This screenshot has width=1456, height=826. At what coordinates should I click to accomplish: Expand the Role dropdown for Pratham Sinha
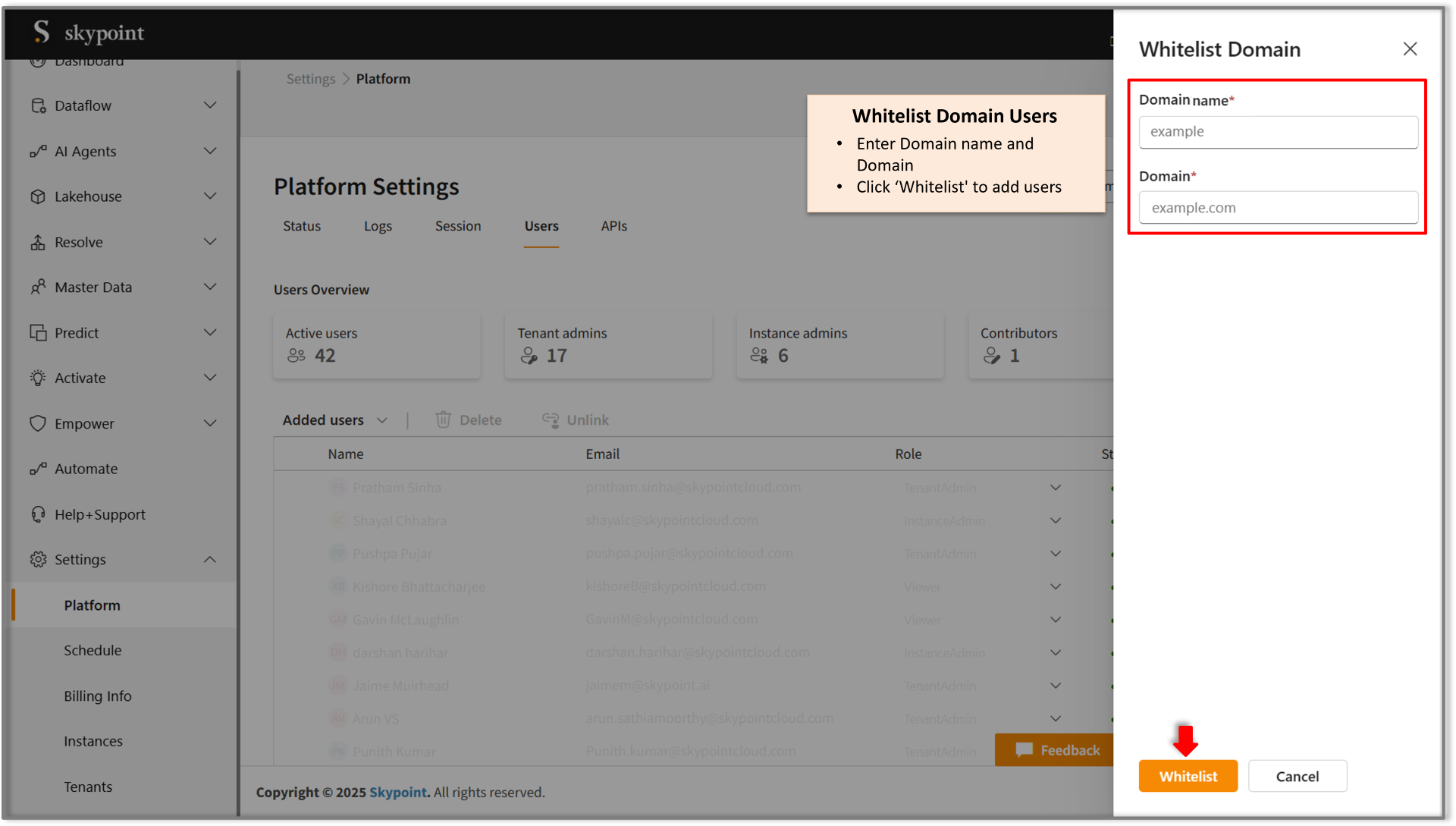pyautogui.click(x=1055, y=488)
